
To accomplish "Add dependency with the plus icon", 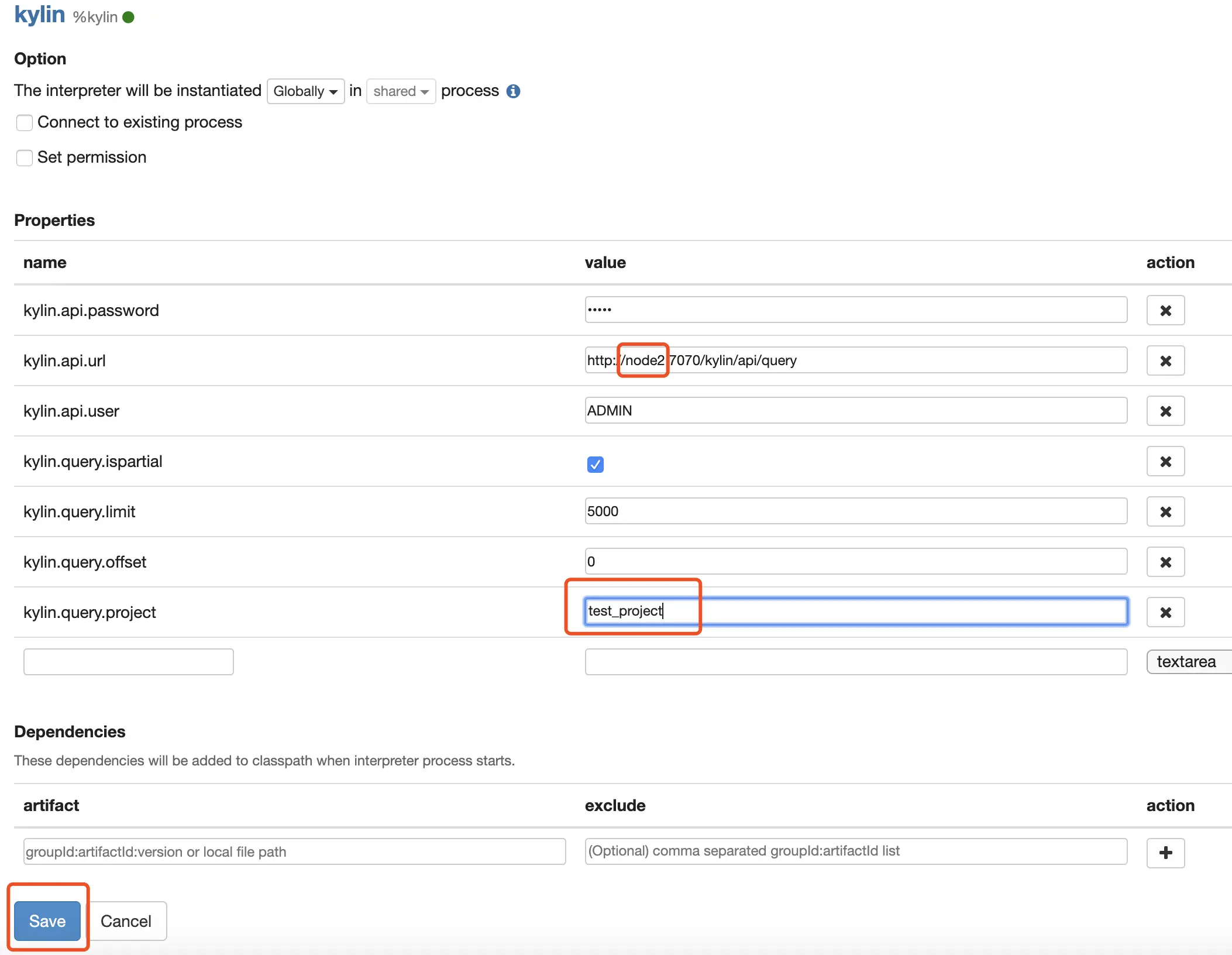I will pos(1165,853).
